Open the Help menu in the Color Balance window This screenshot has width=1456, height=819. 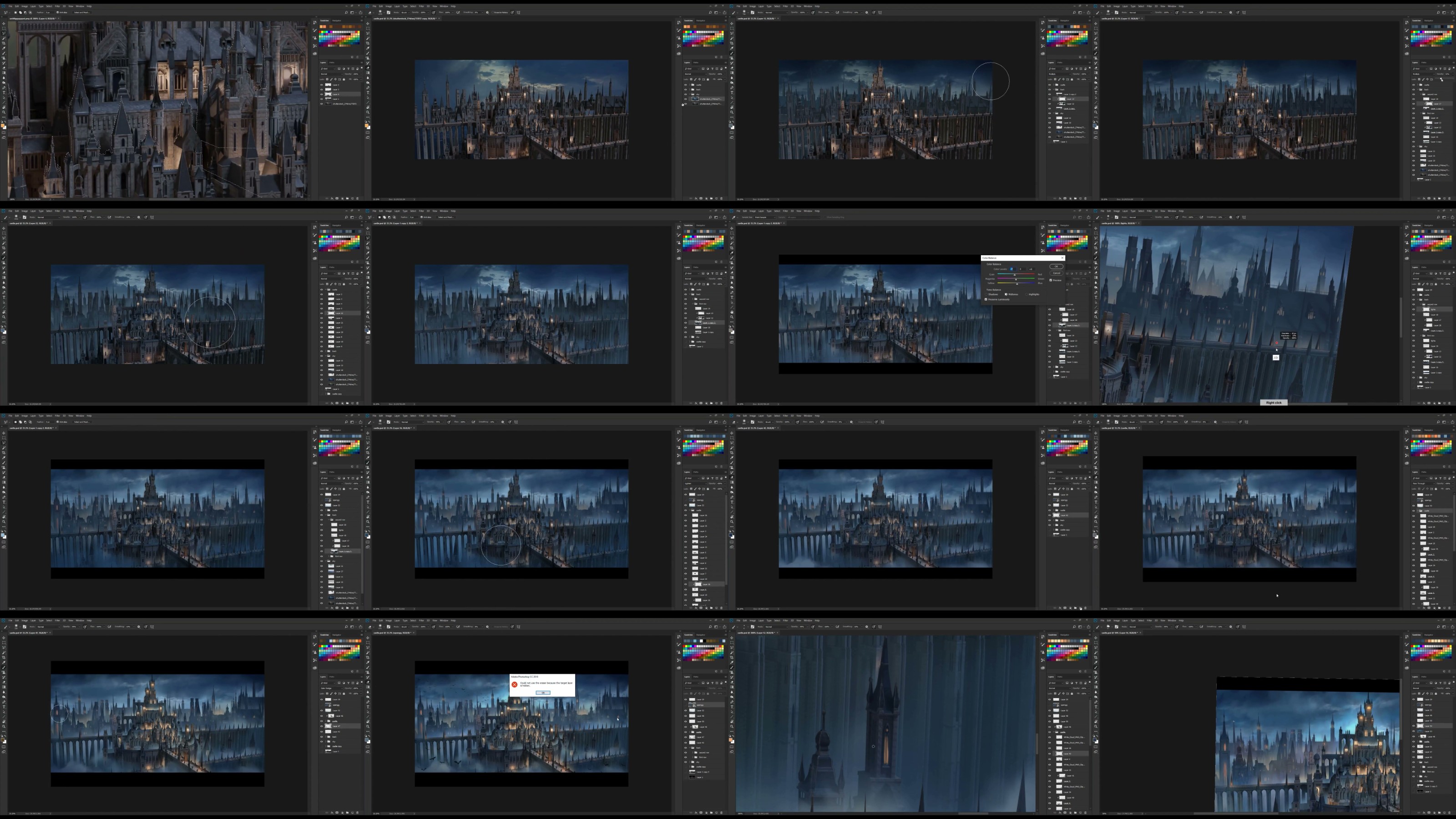click(x=817, y=212)
